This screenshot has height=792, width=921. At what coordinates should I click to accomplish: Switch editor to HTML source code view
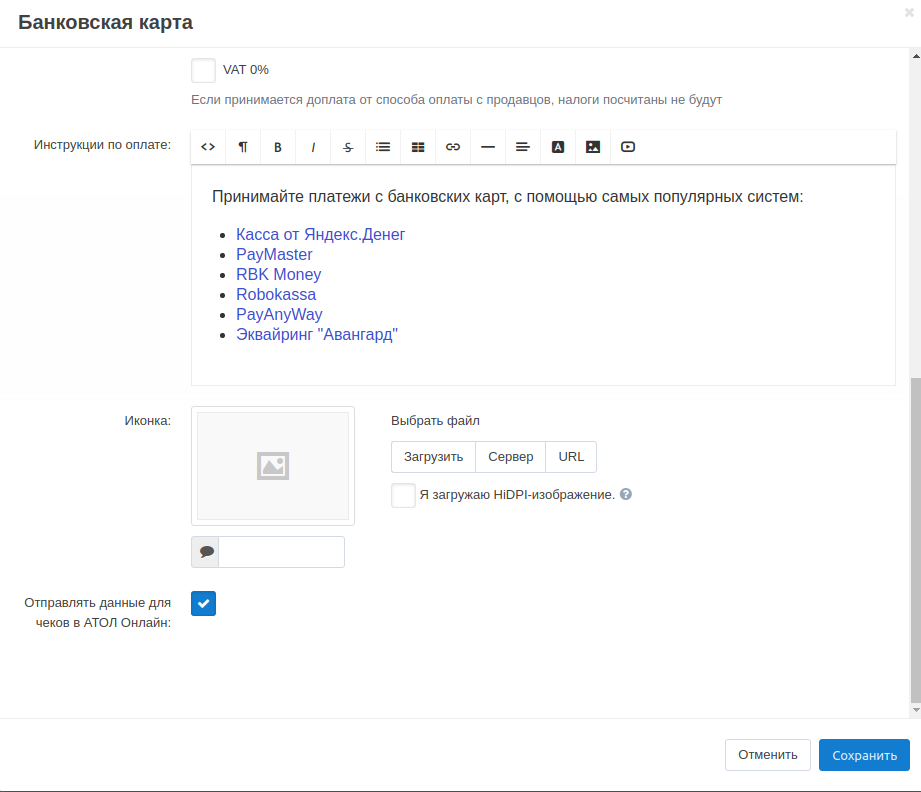click(208, 147)
